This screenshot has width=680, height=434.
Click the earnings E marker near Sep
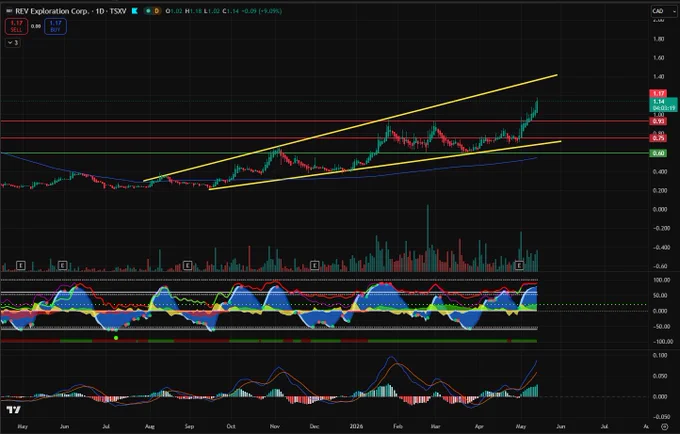[187, 265]
